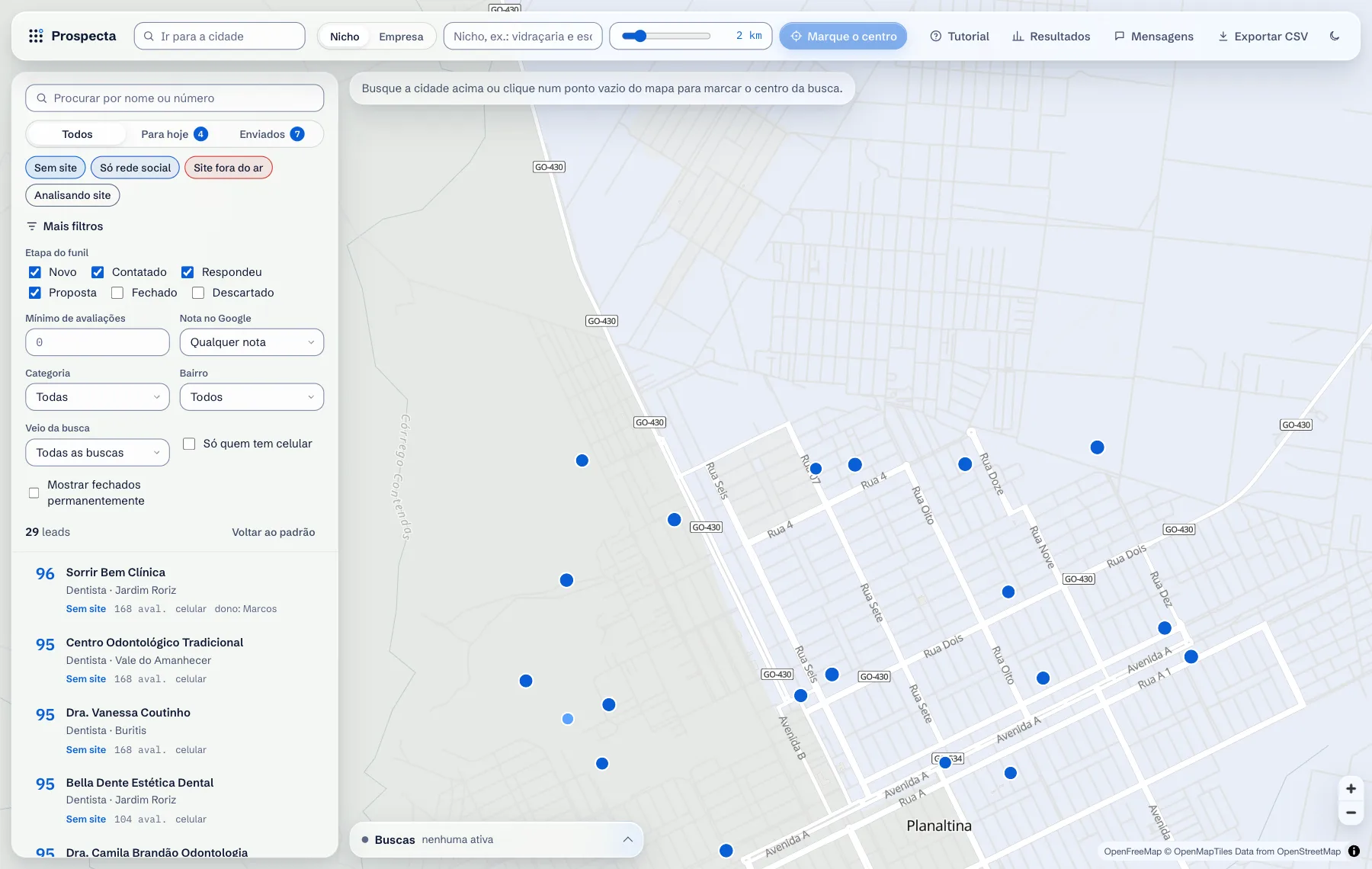Open the Sorrir Bem Clínica lead
The image size is (1372, 869).
point(175,590)
